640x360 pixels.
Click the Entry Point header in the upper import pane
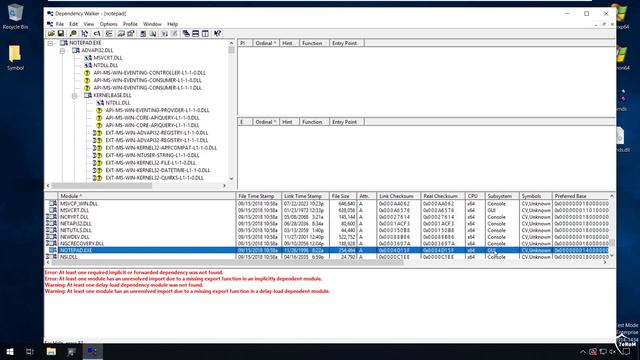346,43
